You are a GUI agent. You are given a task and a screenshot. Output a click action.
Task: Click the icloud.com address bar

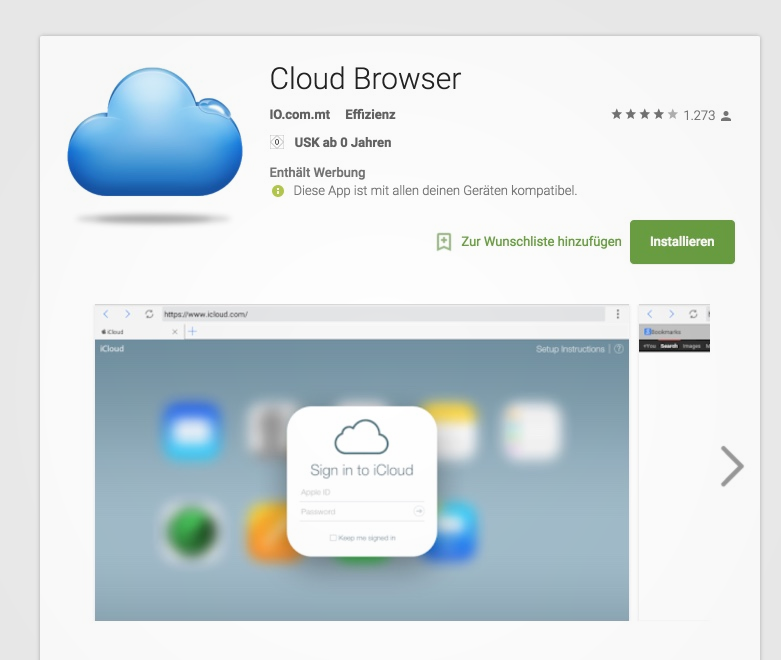[384, 314]
